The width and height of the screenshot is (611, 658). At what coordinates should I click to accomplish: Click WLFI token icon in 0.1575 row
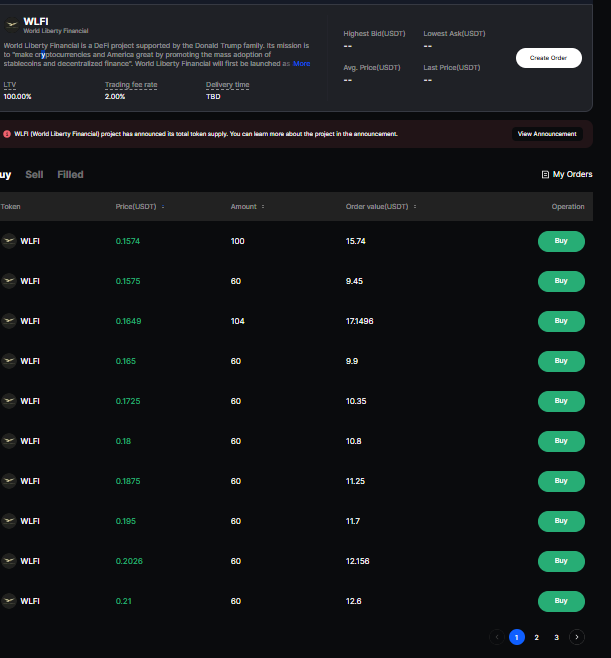(9, 281)
